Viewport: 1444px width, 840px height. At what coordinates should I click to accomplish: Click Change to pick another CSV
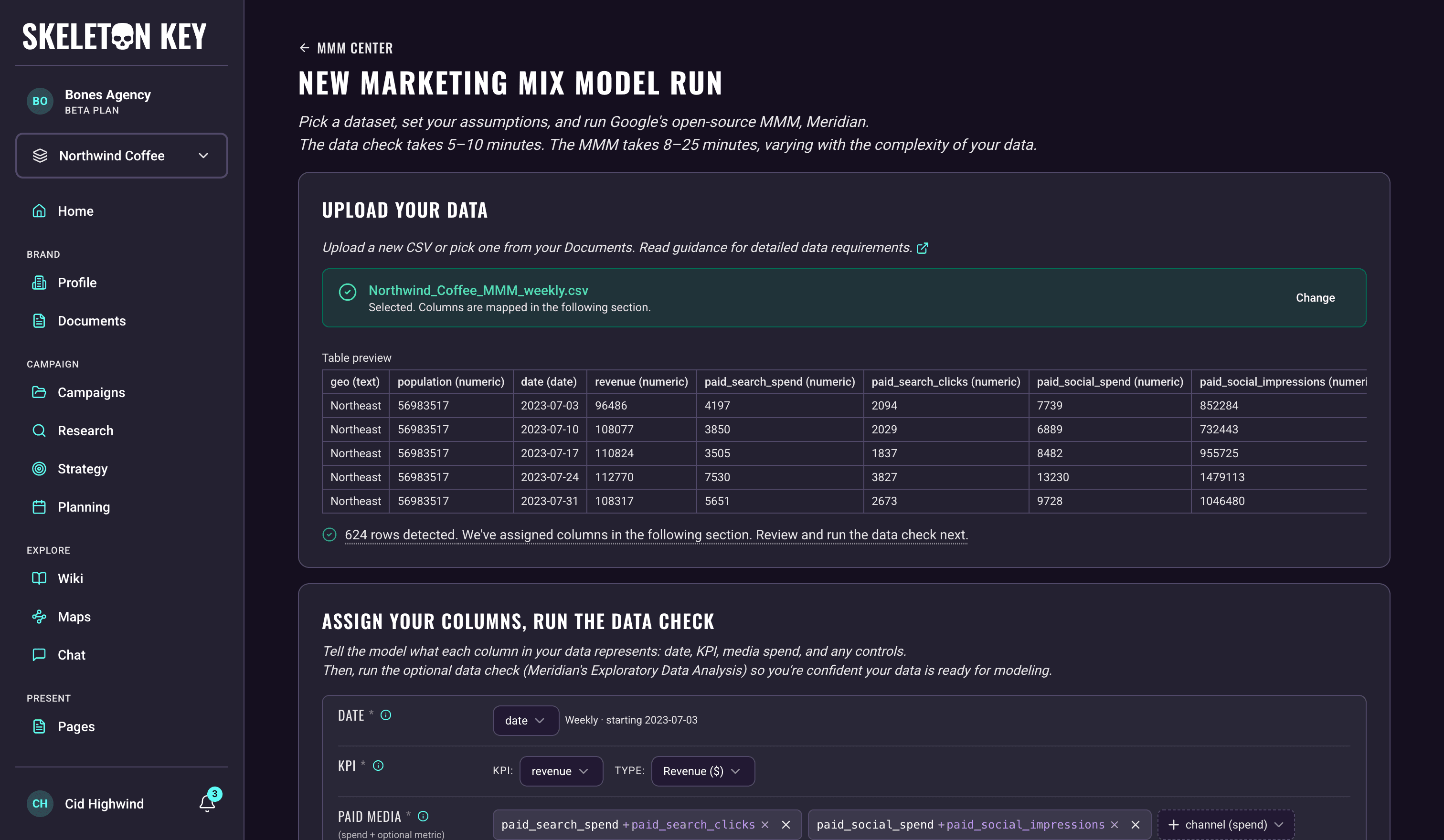point(1315,298)
